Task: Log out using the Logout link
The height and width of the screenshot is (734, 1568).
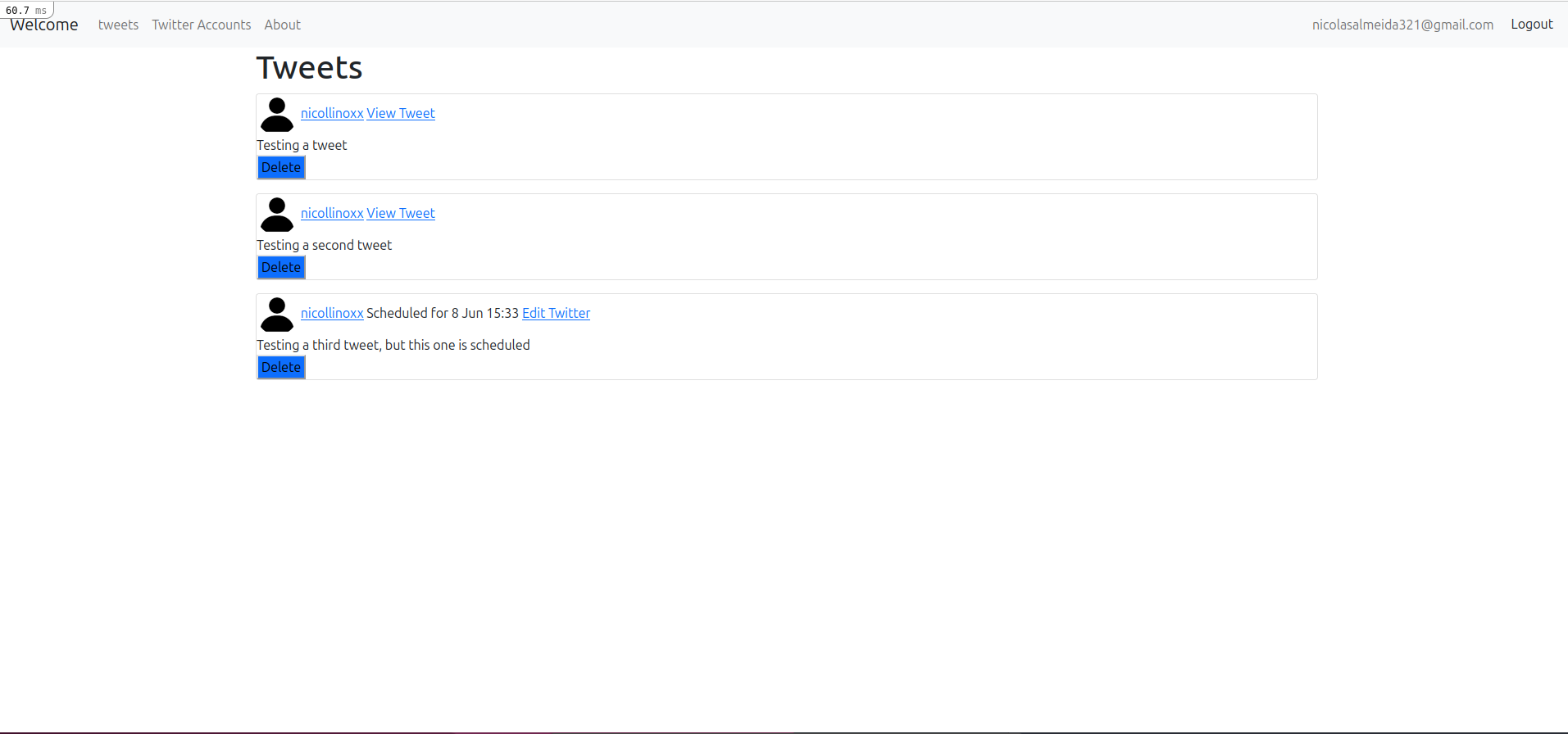Action: pos(1532,25)
